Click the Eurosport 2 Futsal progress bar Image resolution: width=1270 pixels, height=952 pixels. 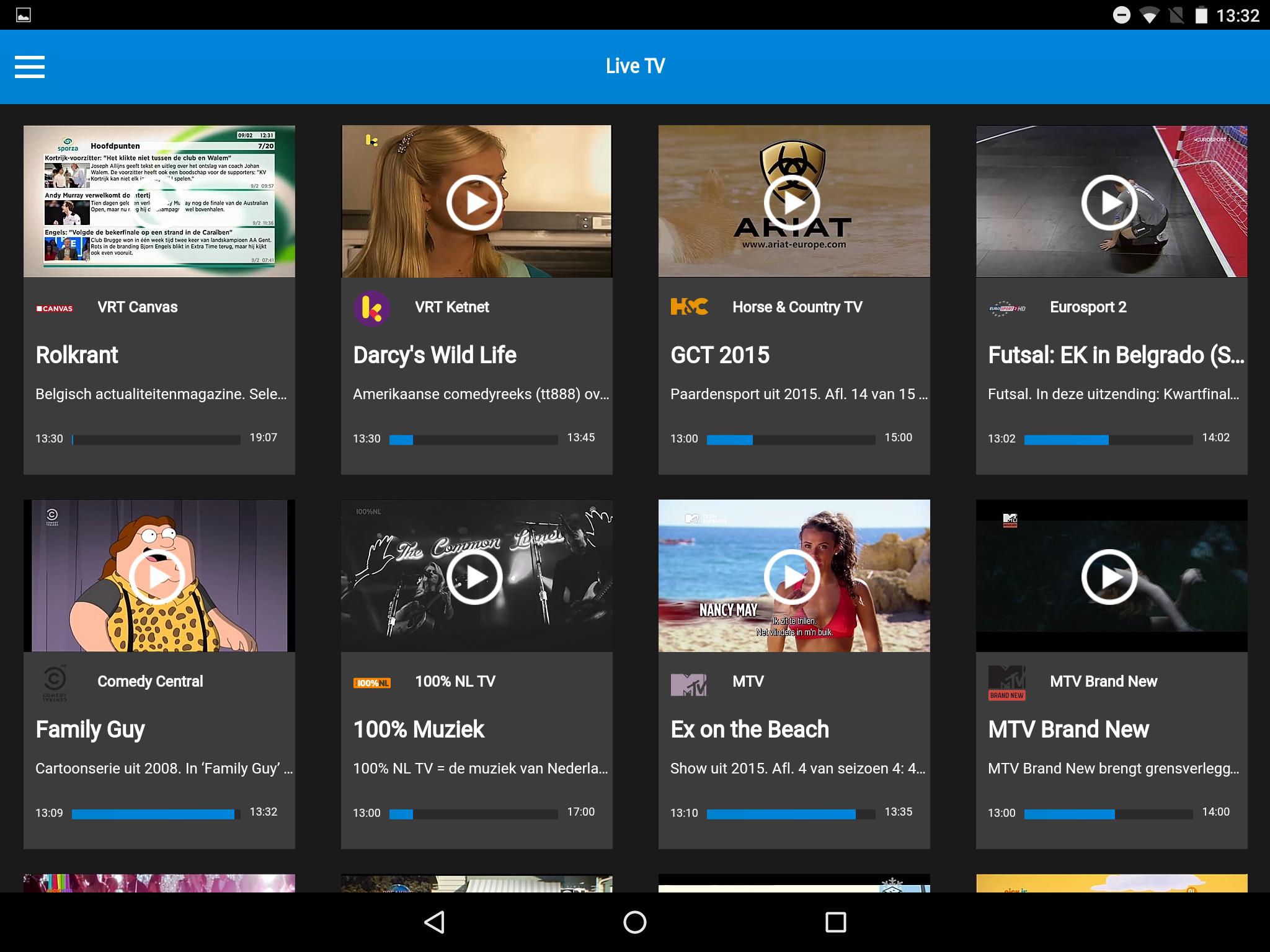coord(1109,439)
